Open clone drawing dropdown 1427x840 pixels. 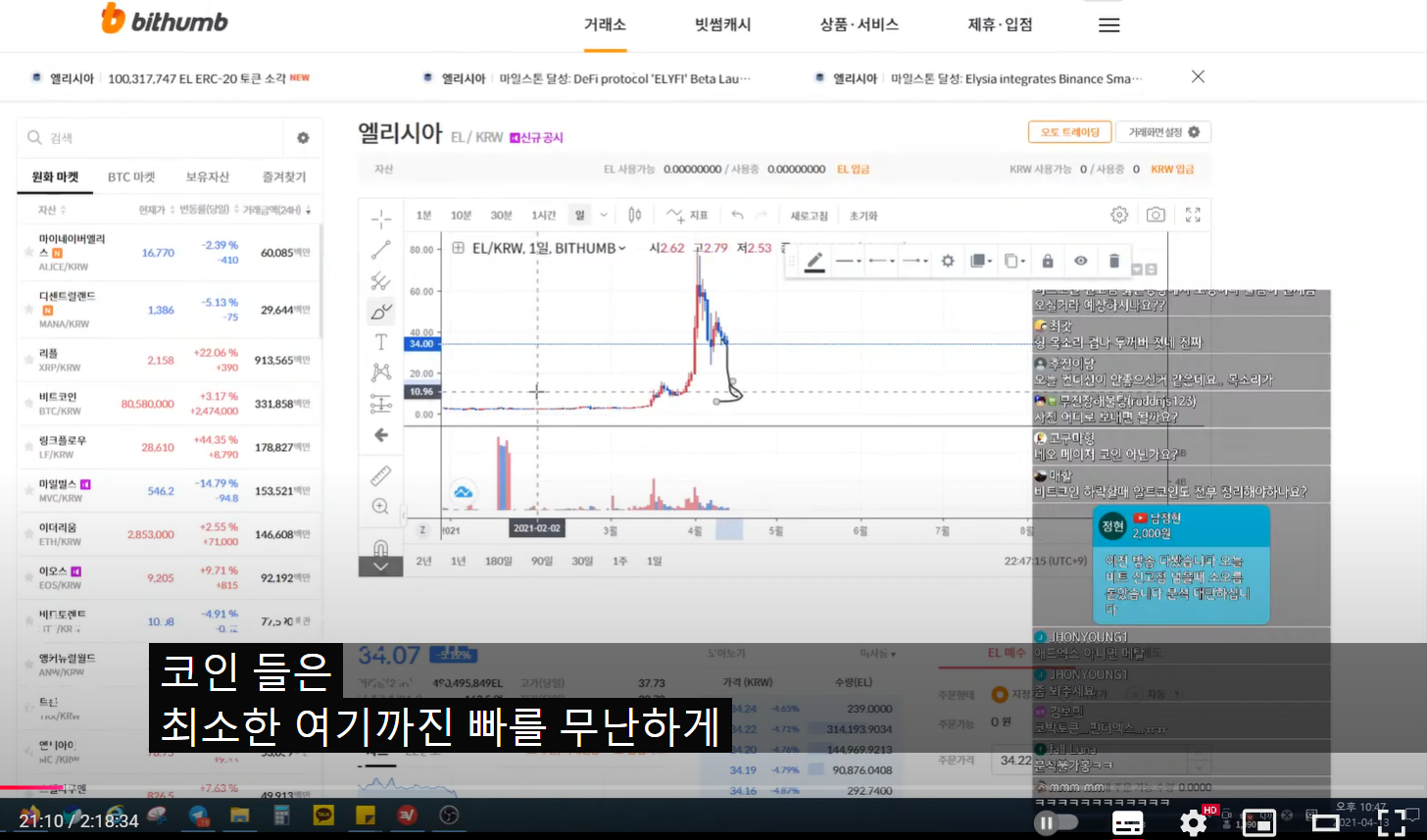1015,261
